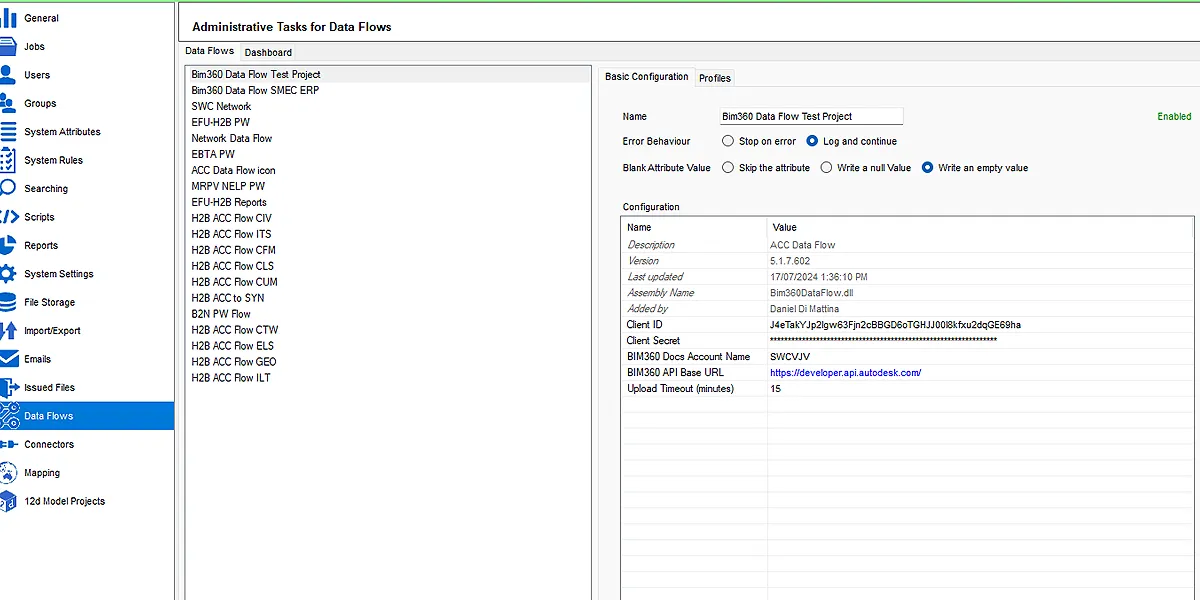
Task: Select EBTA PW data flow
Action: (388, 154)
